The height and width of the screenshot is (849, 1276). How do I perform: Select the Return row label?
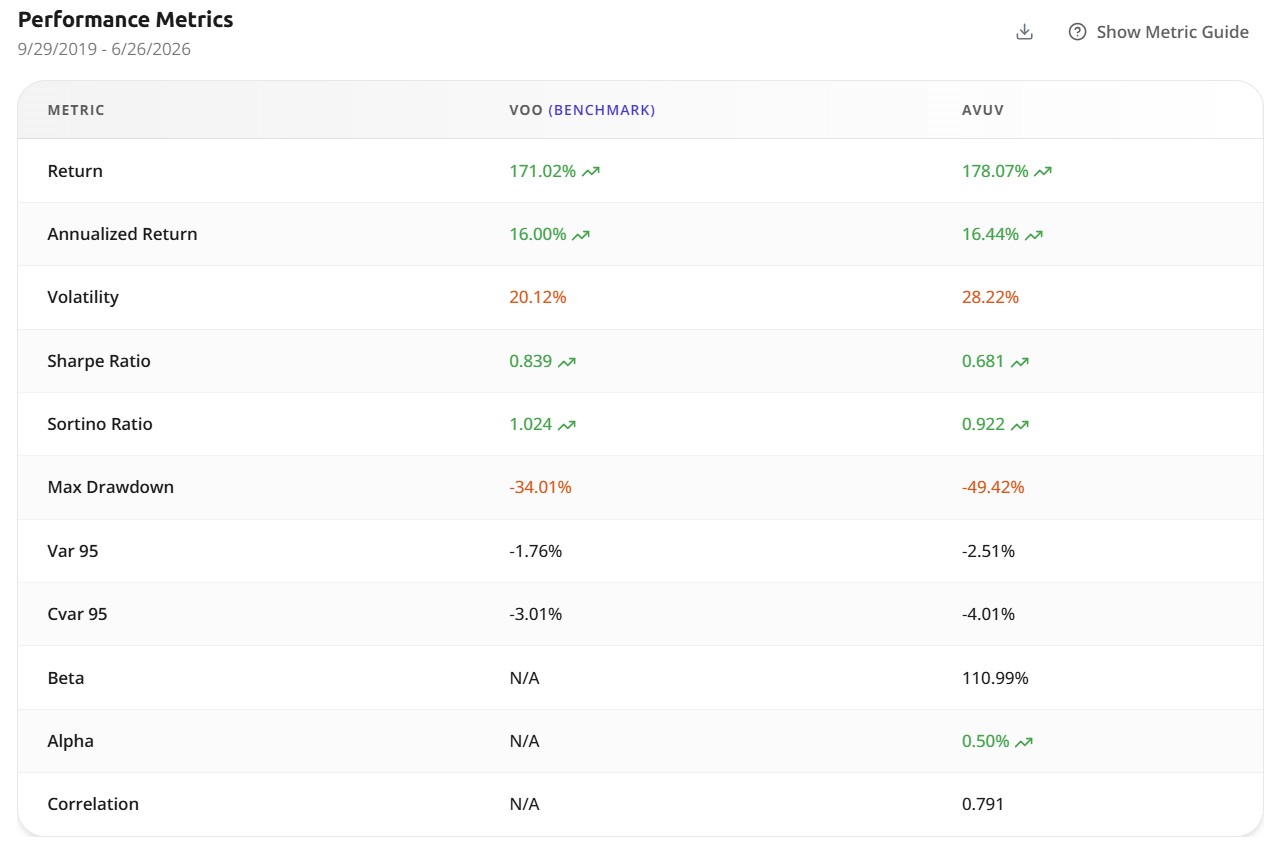coord(75,171)
